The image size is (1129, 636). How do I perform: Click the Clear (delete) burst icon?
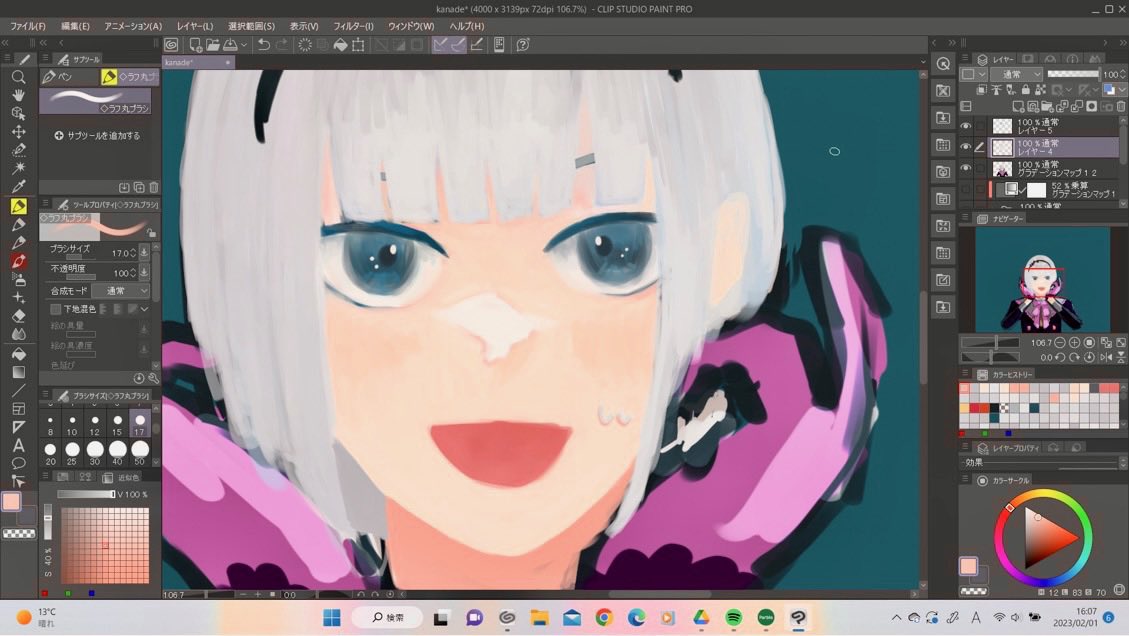[305, 45]
